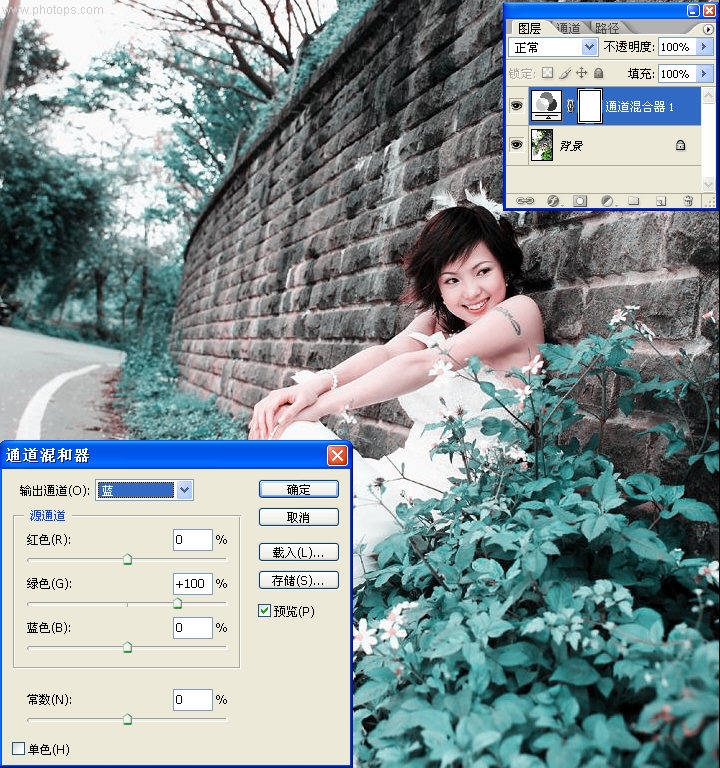Click the 常数(N) slider handle

click(127, 719)
